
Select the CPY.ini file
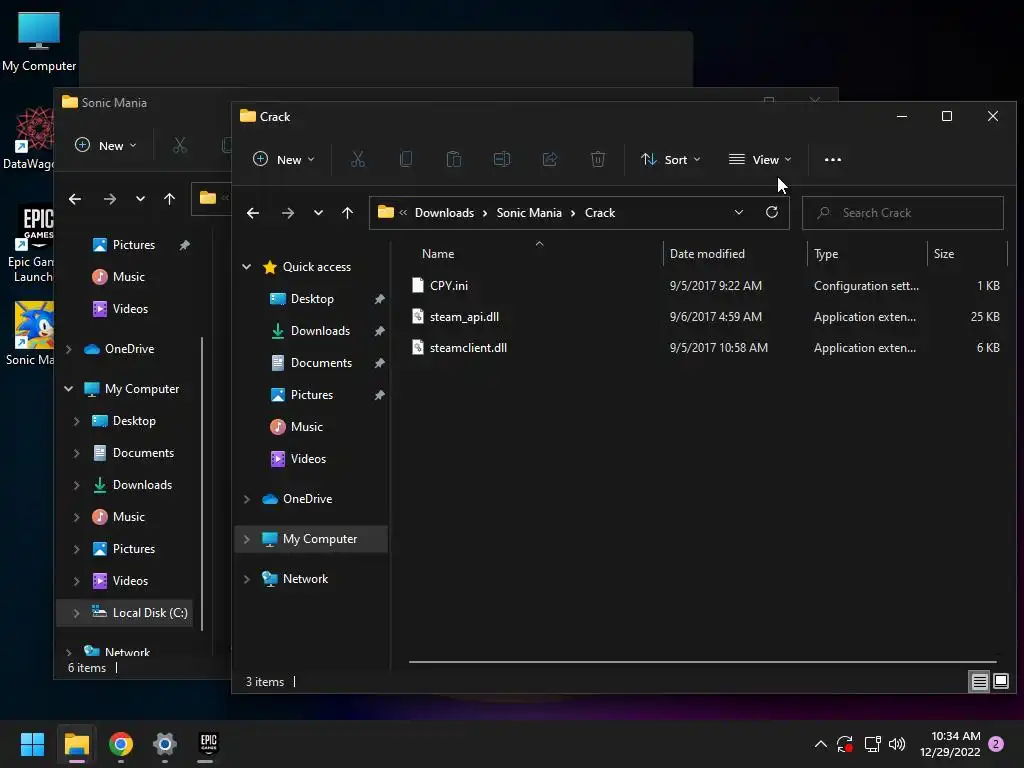click(449, 285)
